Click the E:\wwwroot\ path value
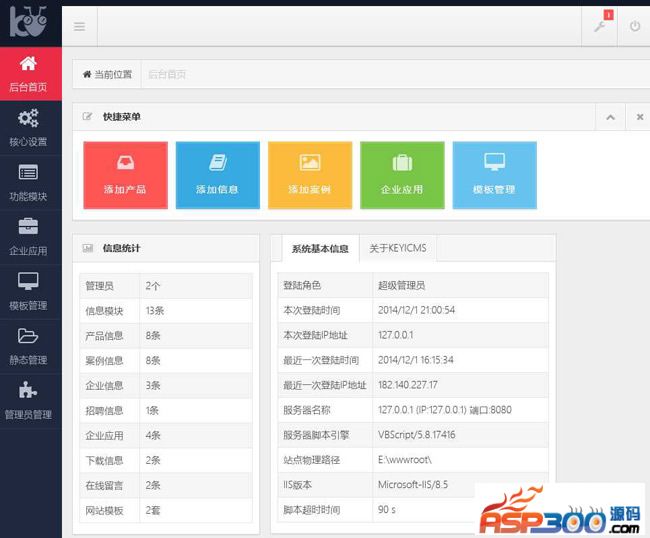 coord(405,460)
